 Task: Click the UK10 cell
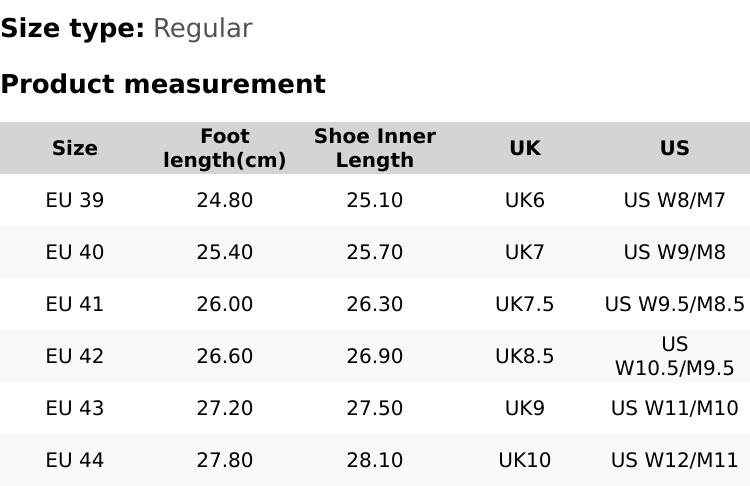[525, 460]
